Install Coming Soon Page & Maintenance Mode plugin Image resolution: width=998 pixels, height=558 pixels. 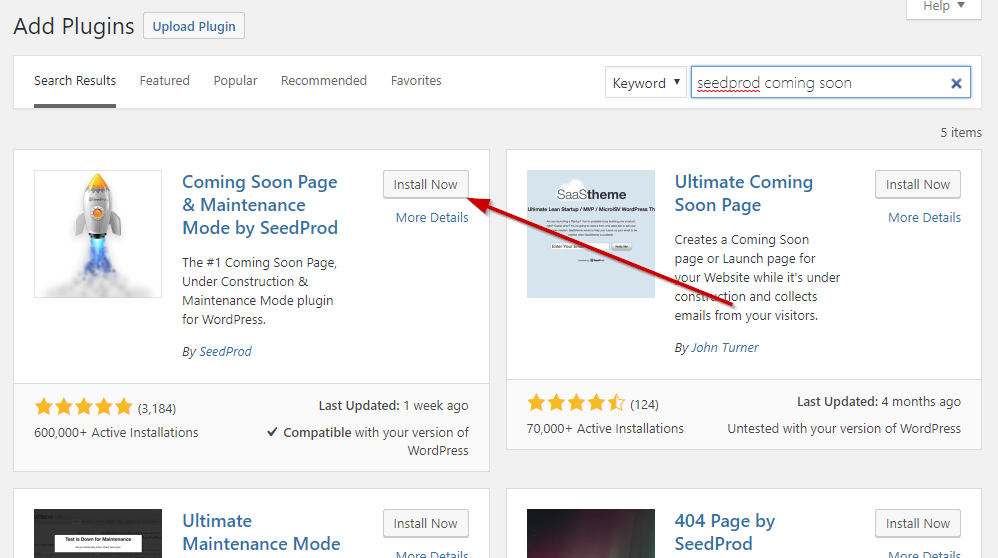[x=426, y=185]
